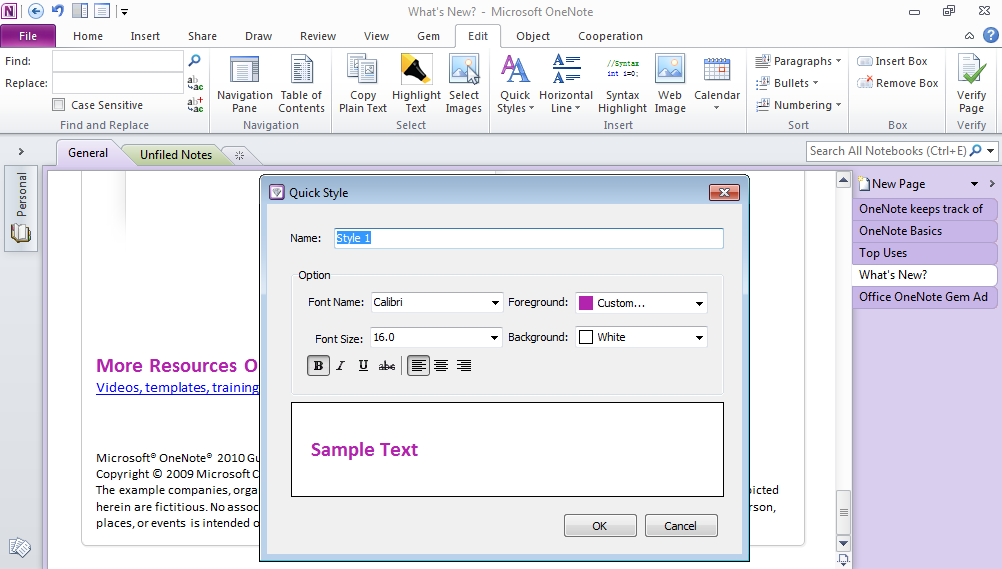Open the Personal notebook icon
Screen dimensions: 1002x569
click(x=20, y=233)
